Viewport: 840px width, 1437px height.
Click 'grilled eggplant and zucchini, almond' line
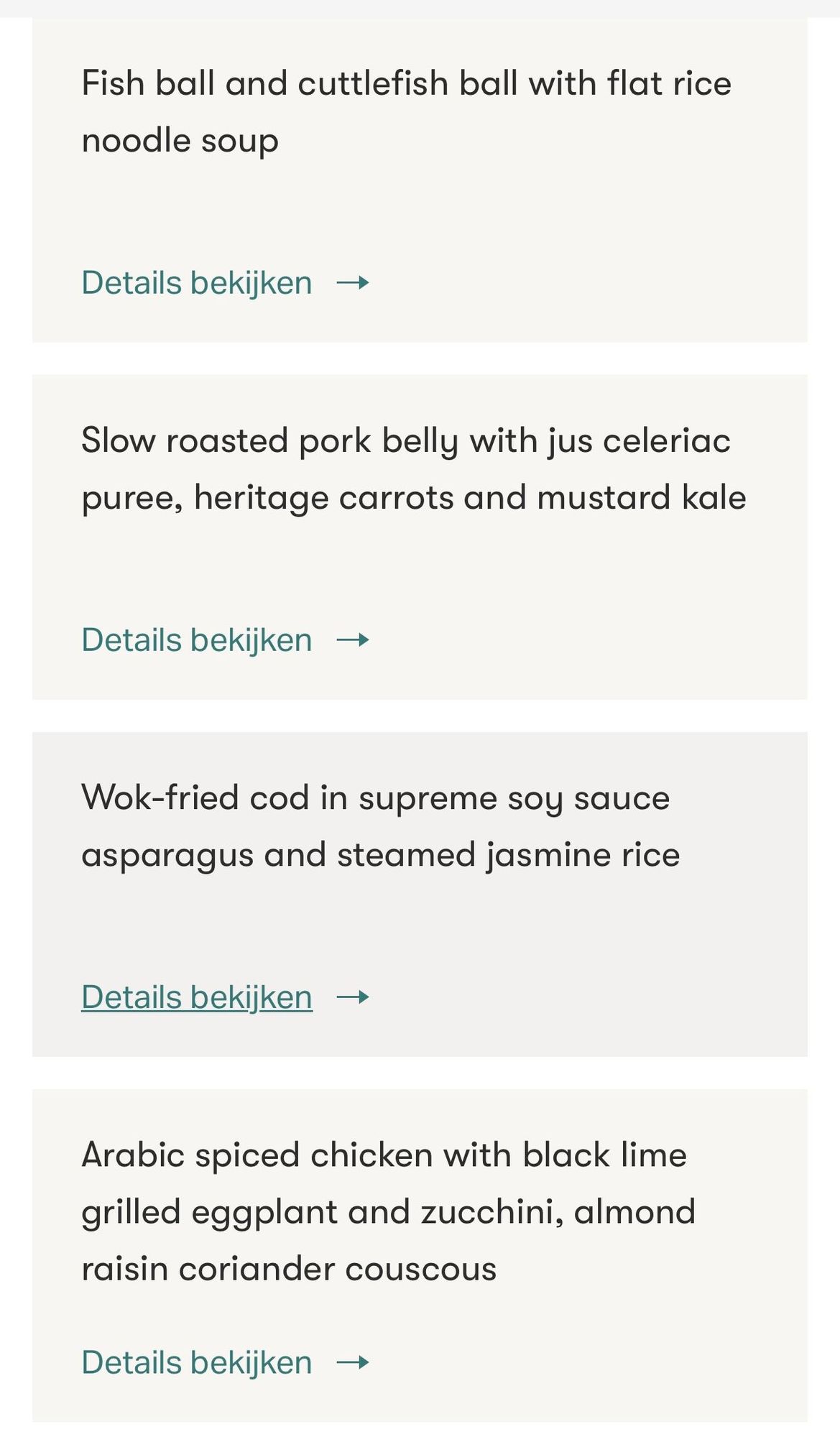pyautogui.click(x=388, y=1212)
